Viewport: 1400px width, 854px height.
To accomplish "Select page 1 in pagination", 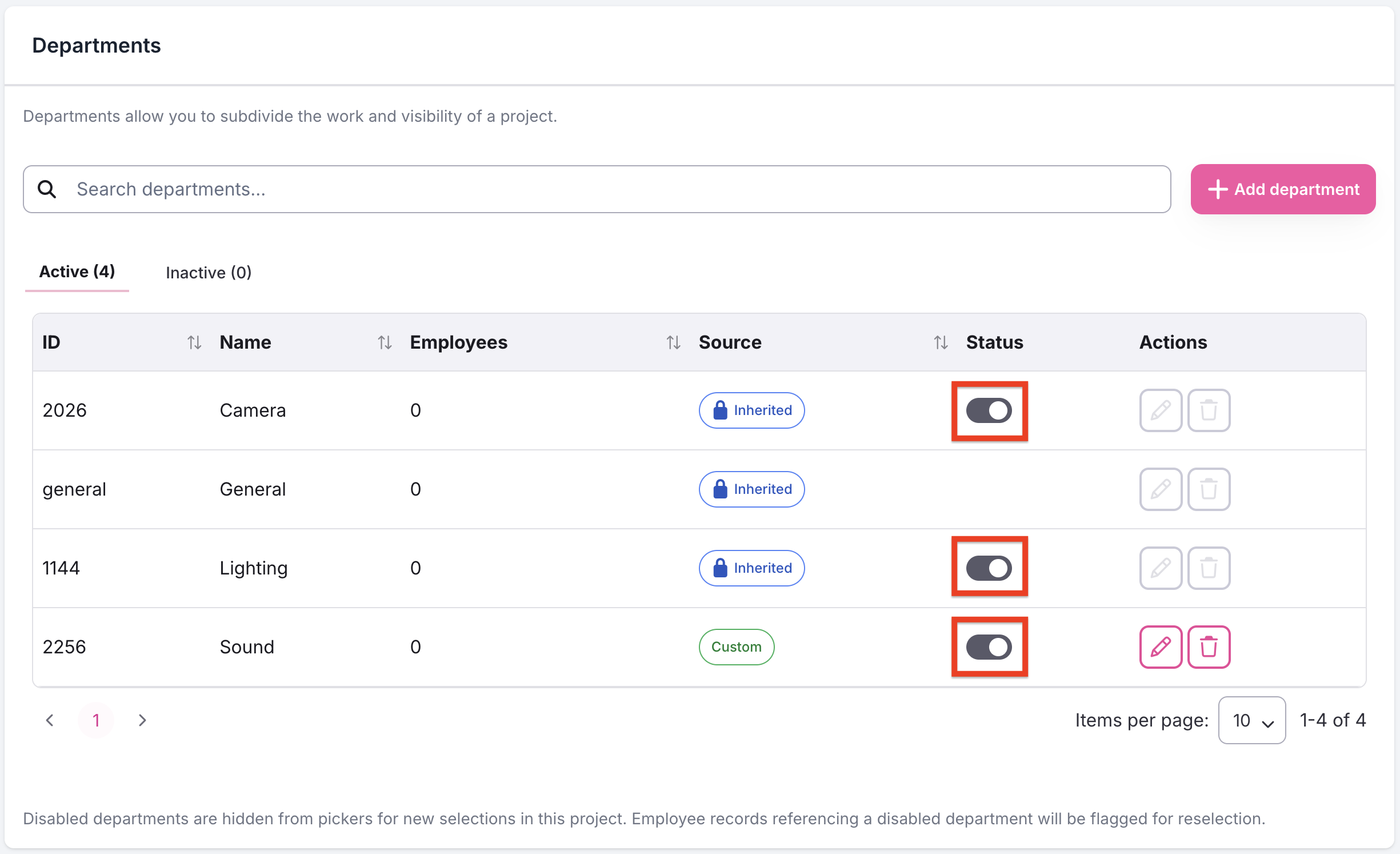I will (96, 720).
